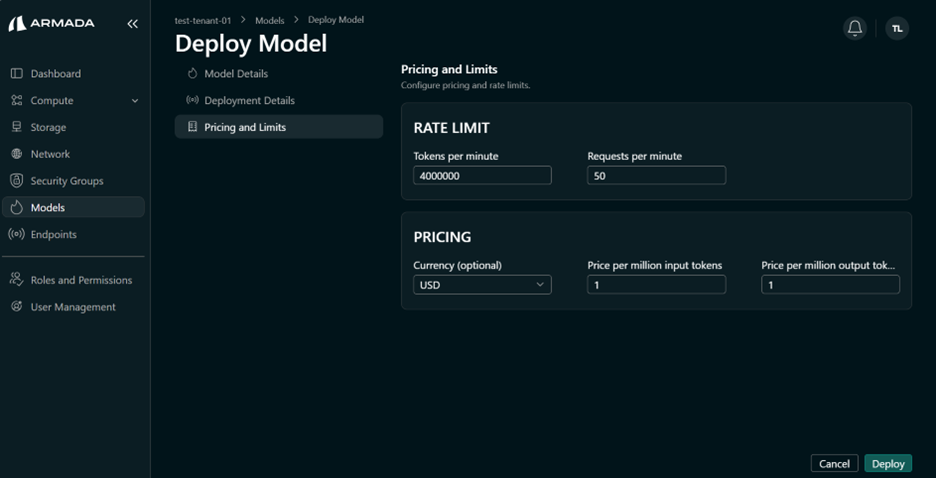Click the Endpoints broadcast icon in sidebar
The width and height of the screenshot is (936, 478).
point(17,235)
